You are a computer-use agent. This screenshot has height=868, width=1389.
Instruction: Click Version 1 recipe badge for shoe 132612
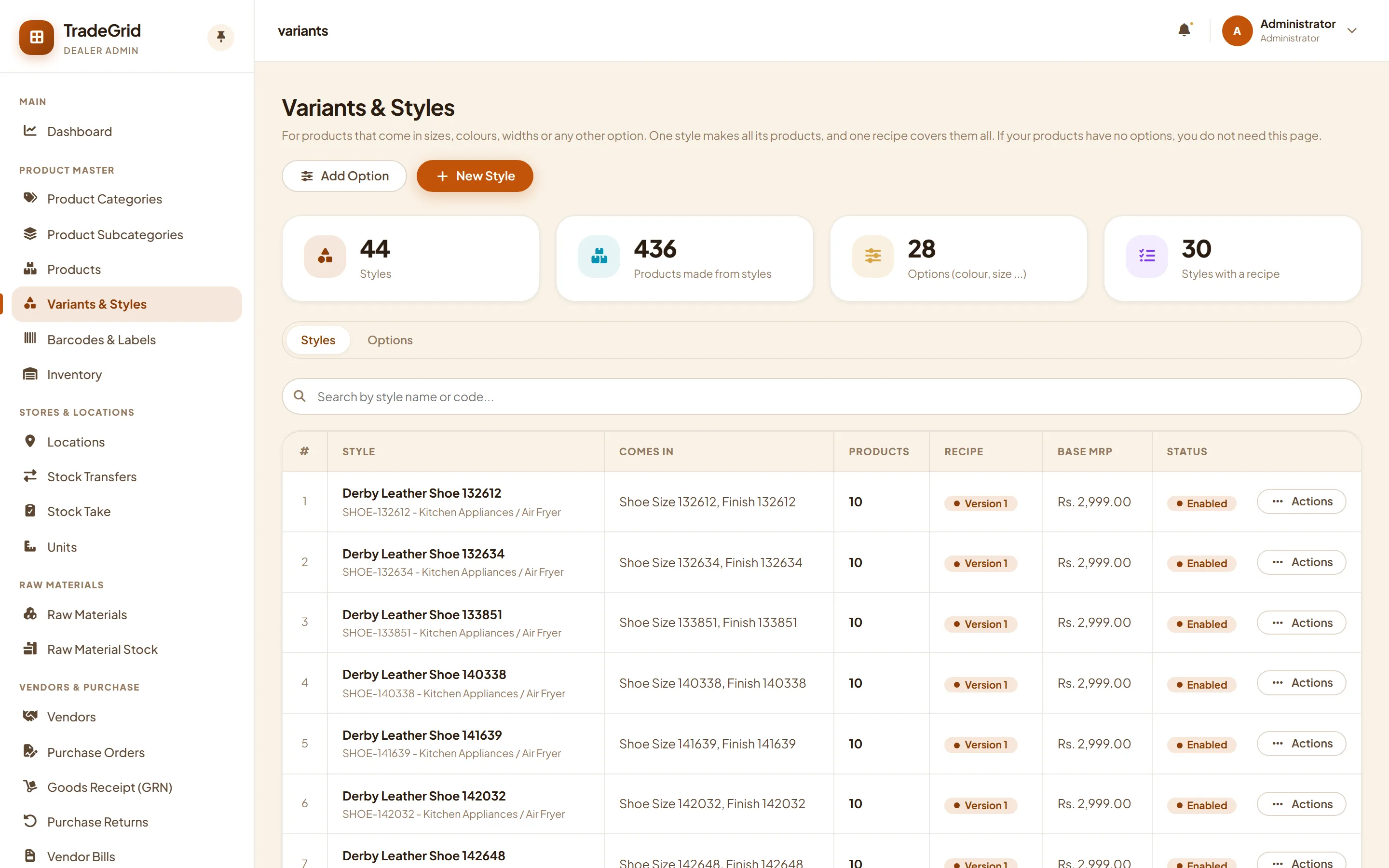(980, 503)
